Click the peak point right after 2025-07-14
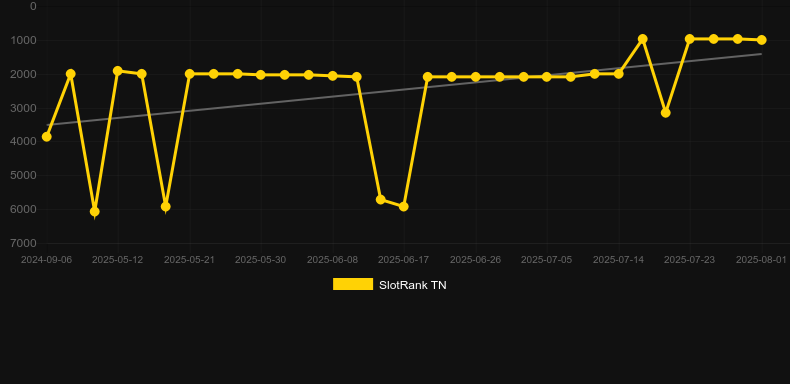 click(642, 39)
